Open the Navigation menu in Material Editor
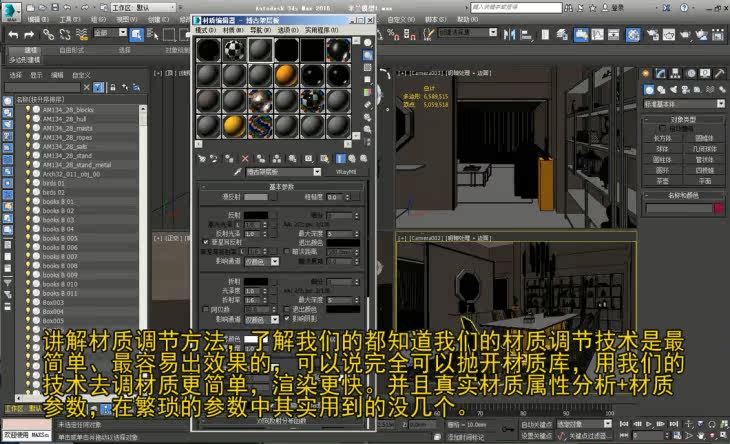The height and width of the screenshot is (444, 730). click(x=260, y=30)
